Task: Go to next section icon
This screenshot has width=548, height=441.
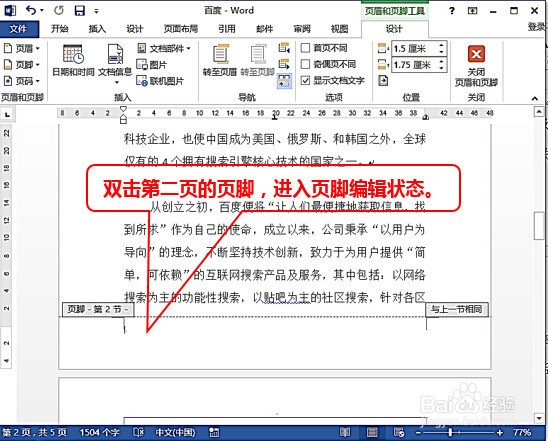Action: coord(284,64)
